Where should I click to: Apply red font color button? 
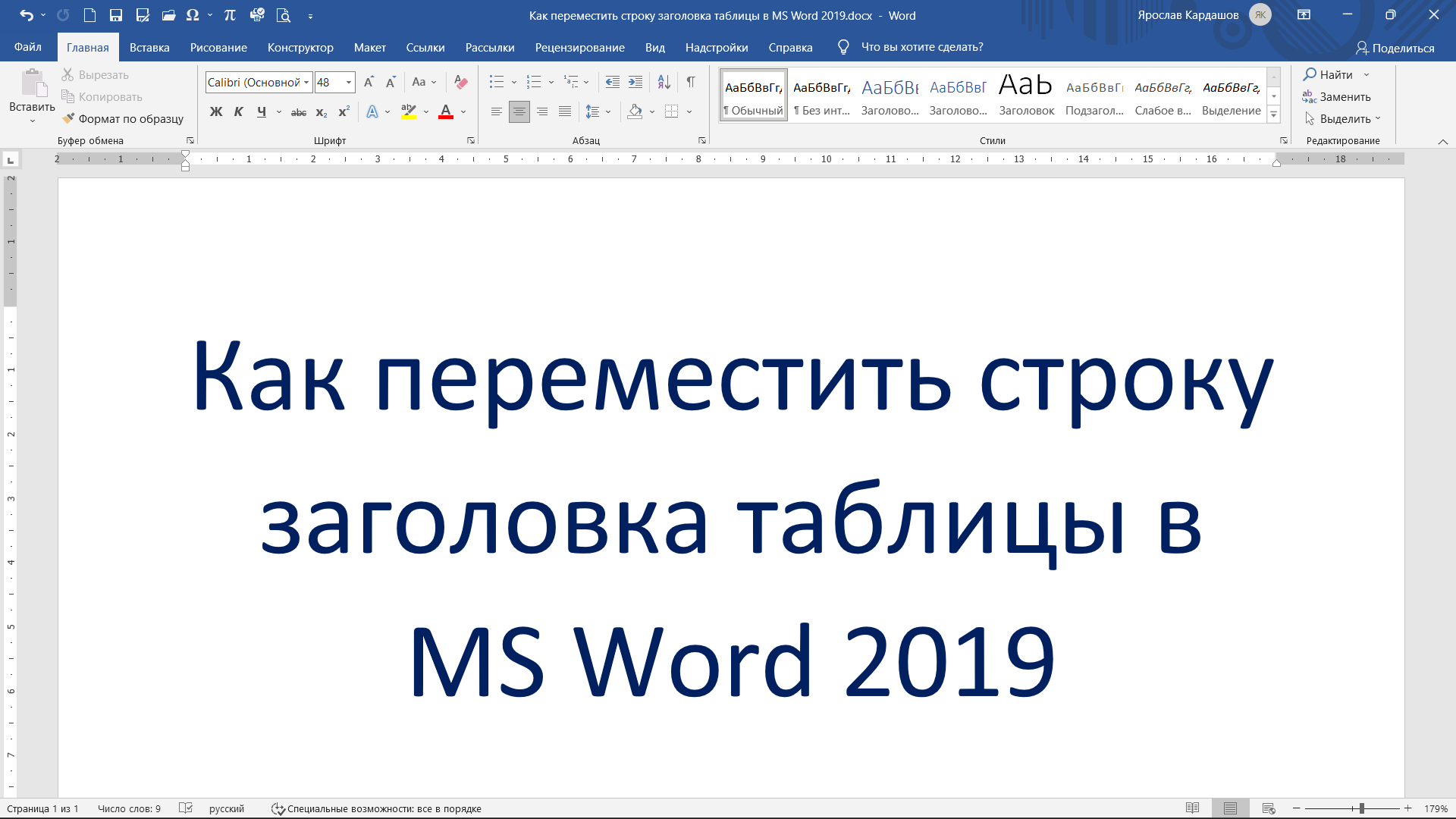[446, 112]
